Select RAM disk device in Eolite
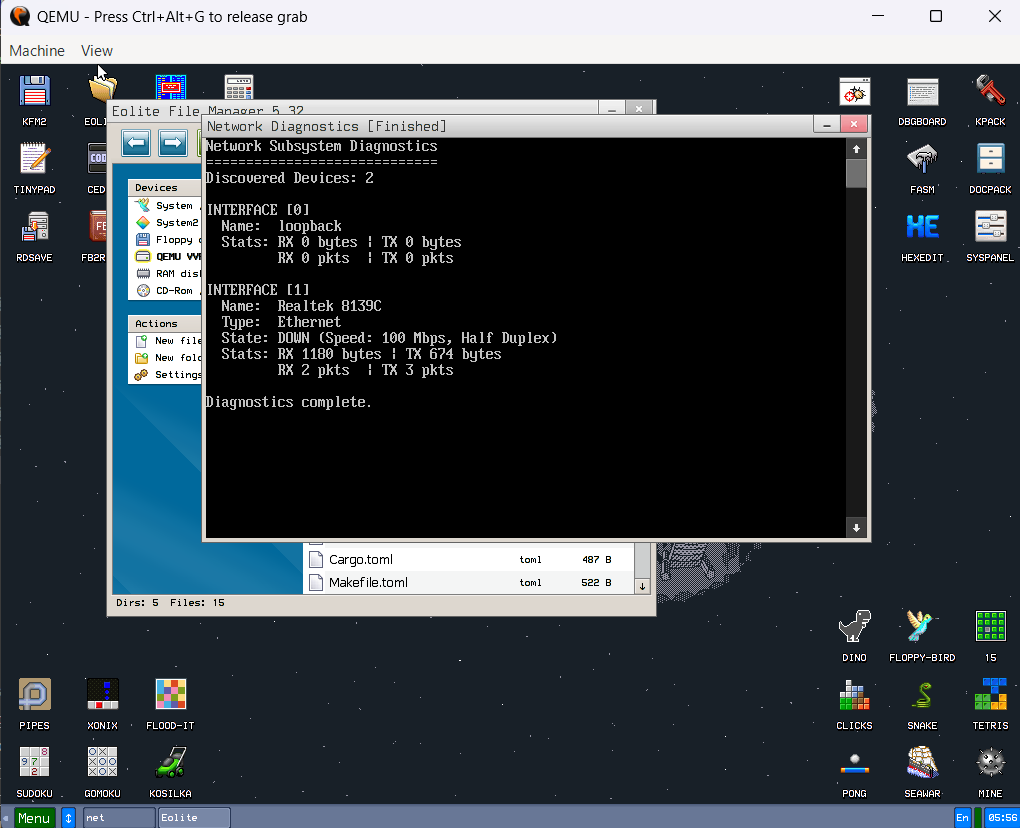Image resolution: width=1020 pixels, height=828 pixels. (x=168, y=273)
